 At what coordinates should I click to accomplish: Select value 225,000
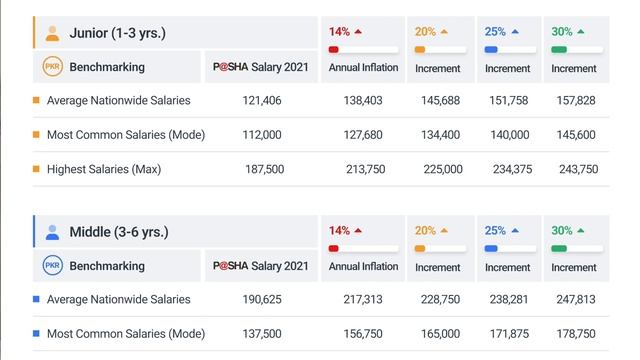point(443,169)
